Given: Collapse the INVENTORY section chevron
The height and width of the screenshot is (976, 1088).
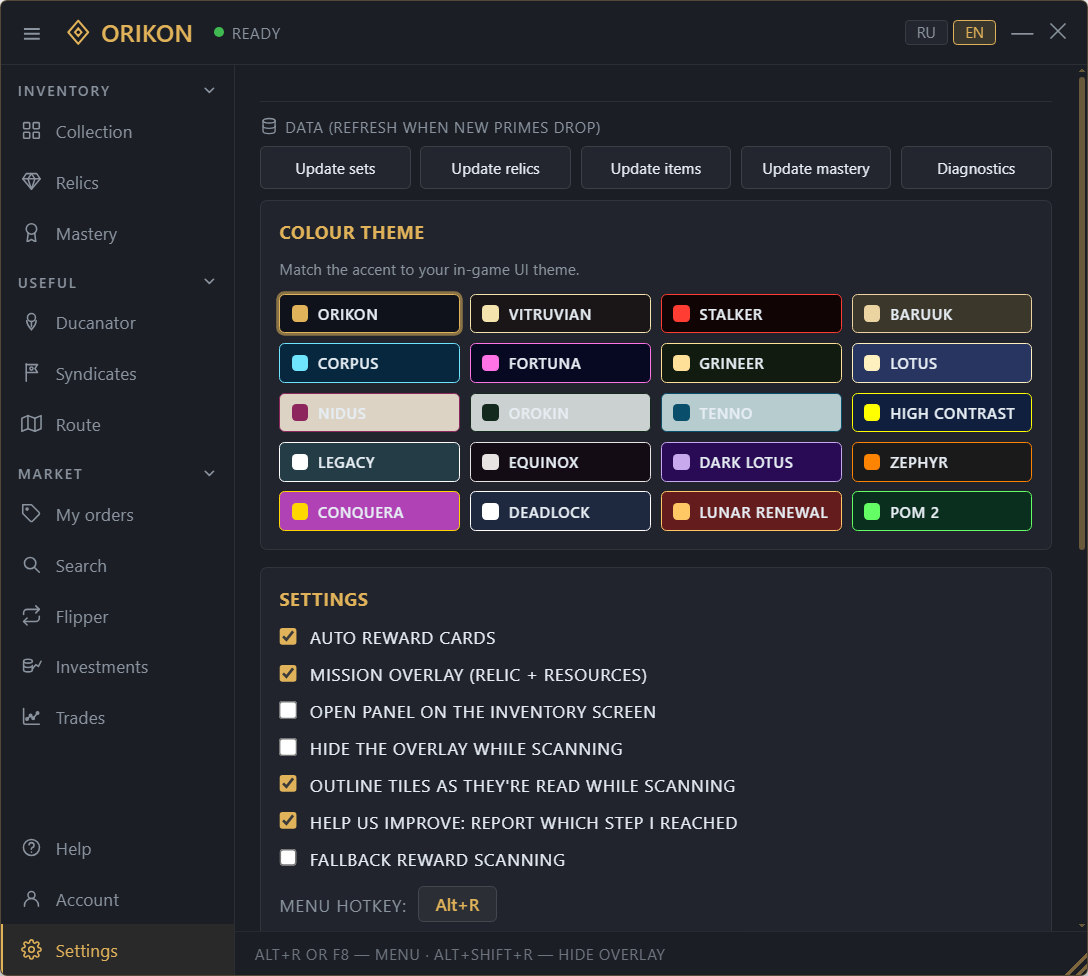Looking at the screenshot, I should pos(210,90).
